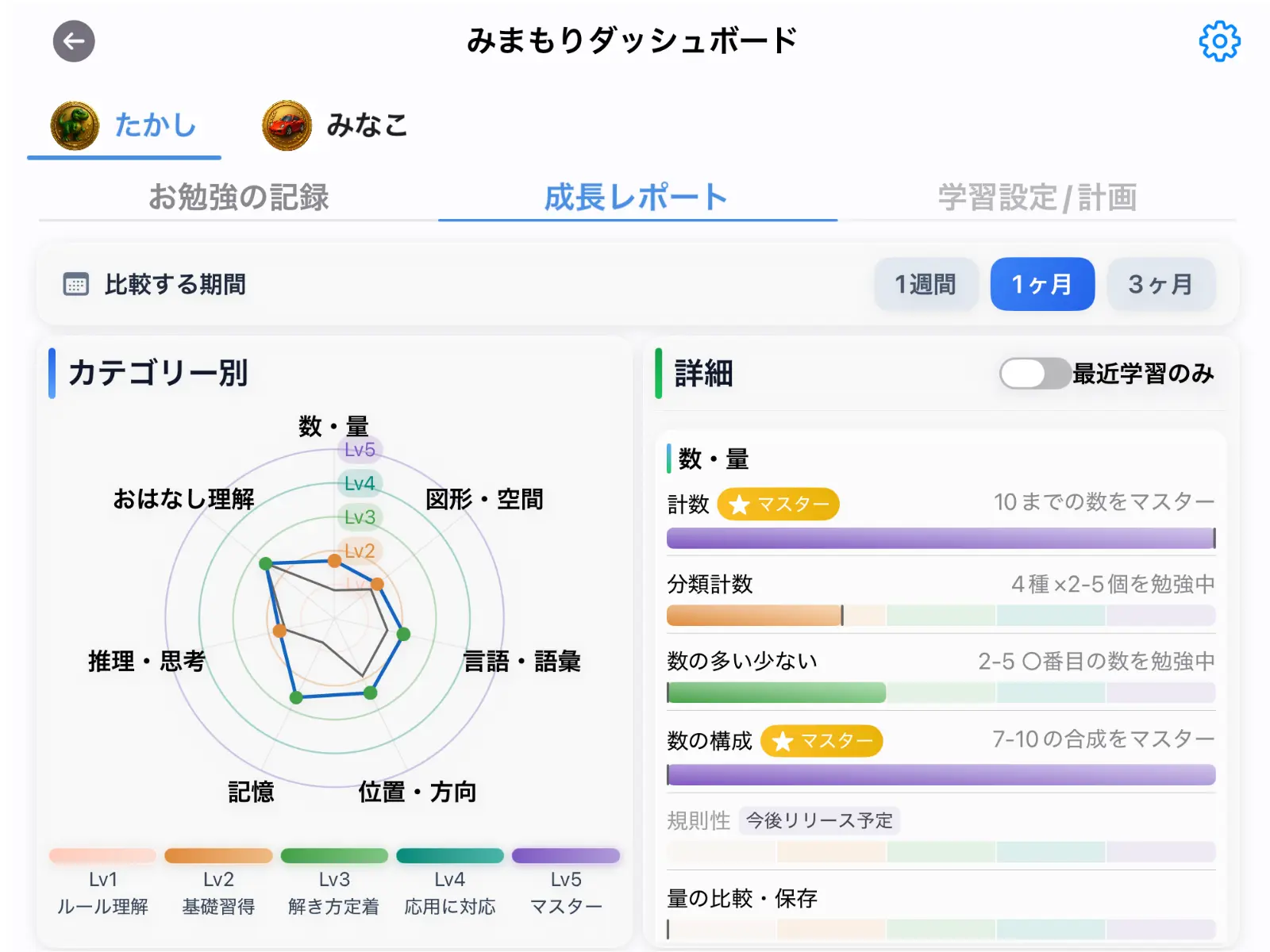Click the orange Lv2 基礎習得 legend swatch
Viewport: 1270px width, 952px height.
tap(217, 856)
